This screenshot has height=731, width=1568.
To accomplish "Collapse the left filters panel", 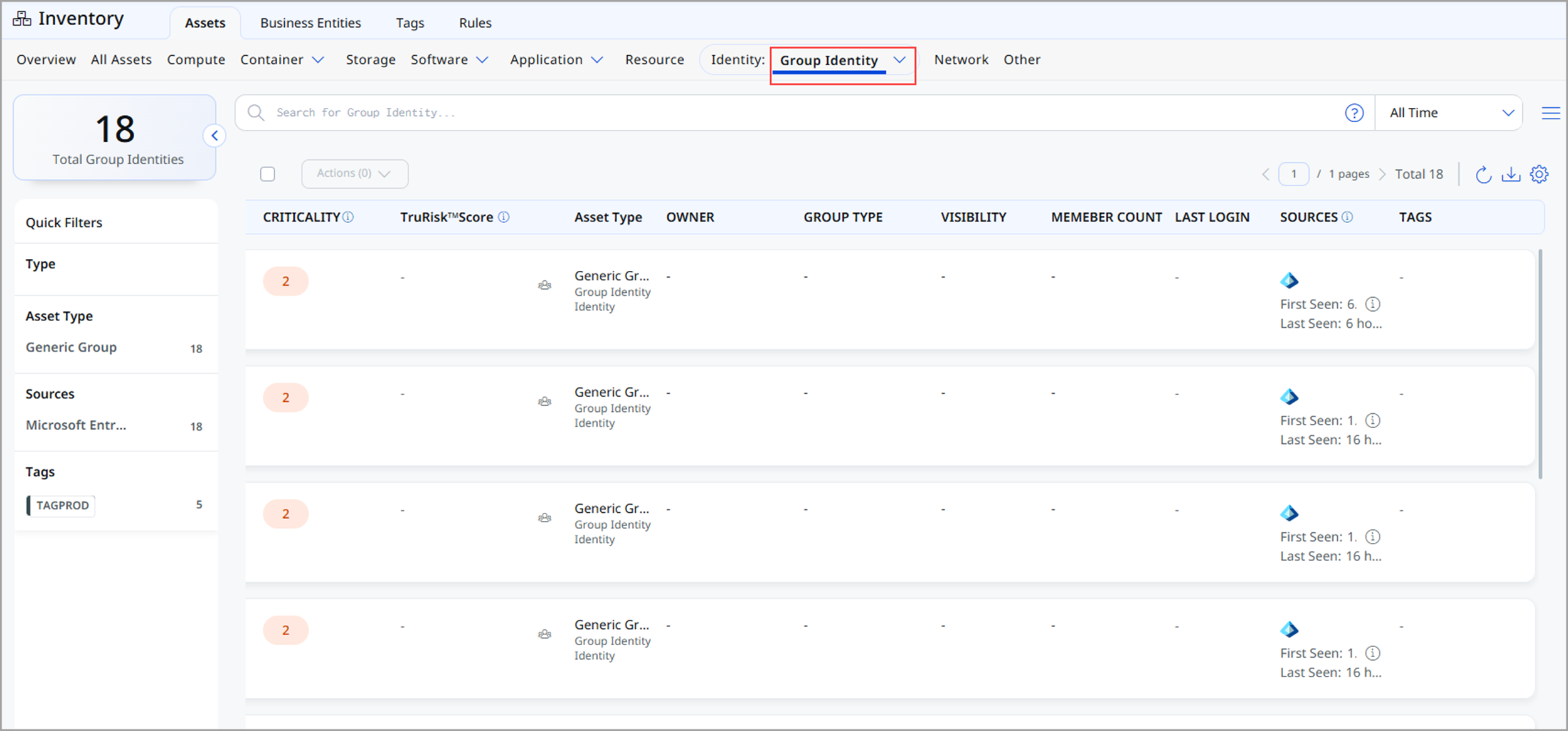I will (x=215, y=135).
